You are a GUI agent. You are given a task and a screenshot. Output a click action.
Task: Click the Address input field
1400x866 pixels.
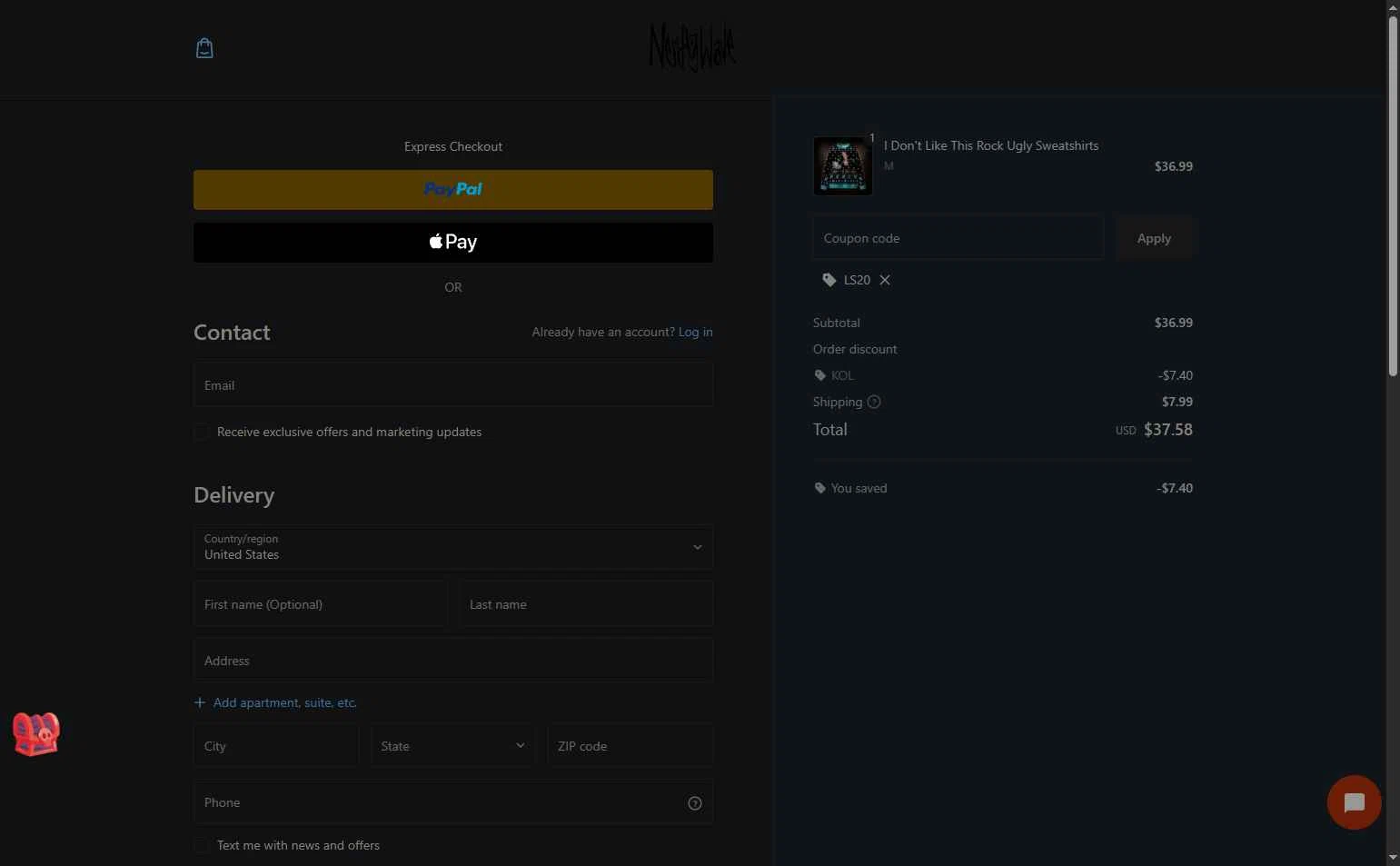(x=453, y=661)
